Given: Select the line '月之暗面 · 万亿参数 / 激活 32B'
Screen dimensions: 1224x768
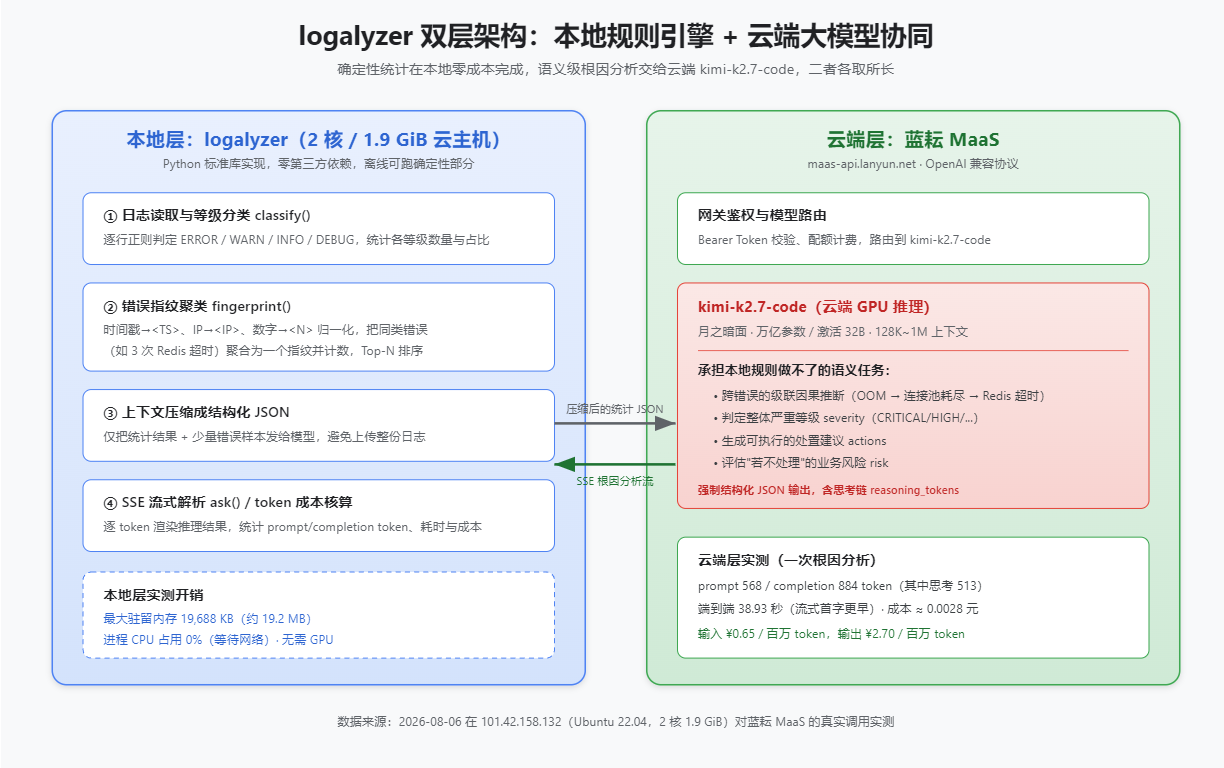Looking at the screenshot, I should pos(833,332).
